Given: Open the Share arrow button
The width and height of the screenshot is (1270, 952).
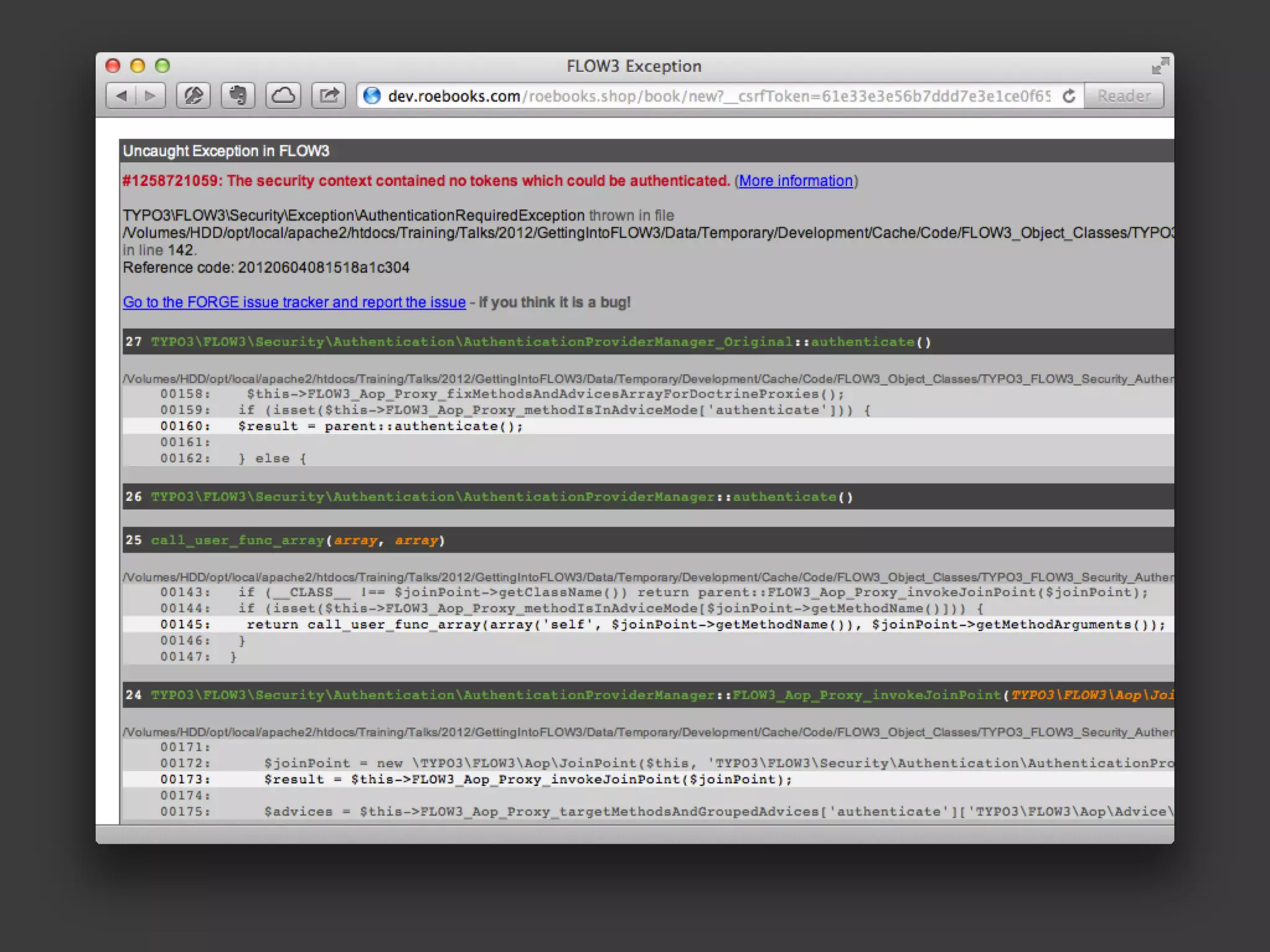Looking at the screenshot, I should point(329,96).
